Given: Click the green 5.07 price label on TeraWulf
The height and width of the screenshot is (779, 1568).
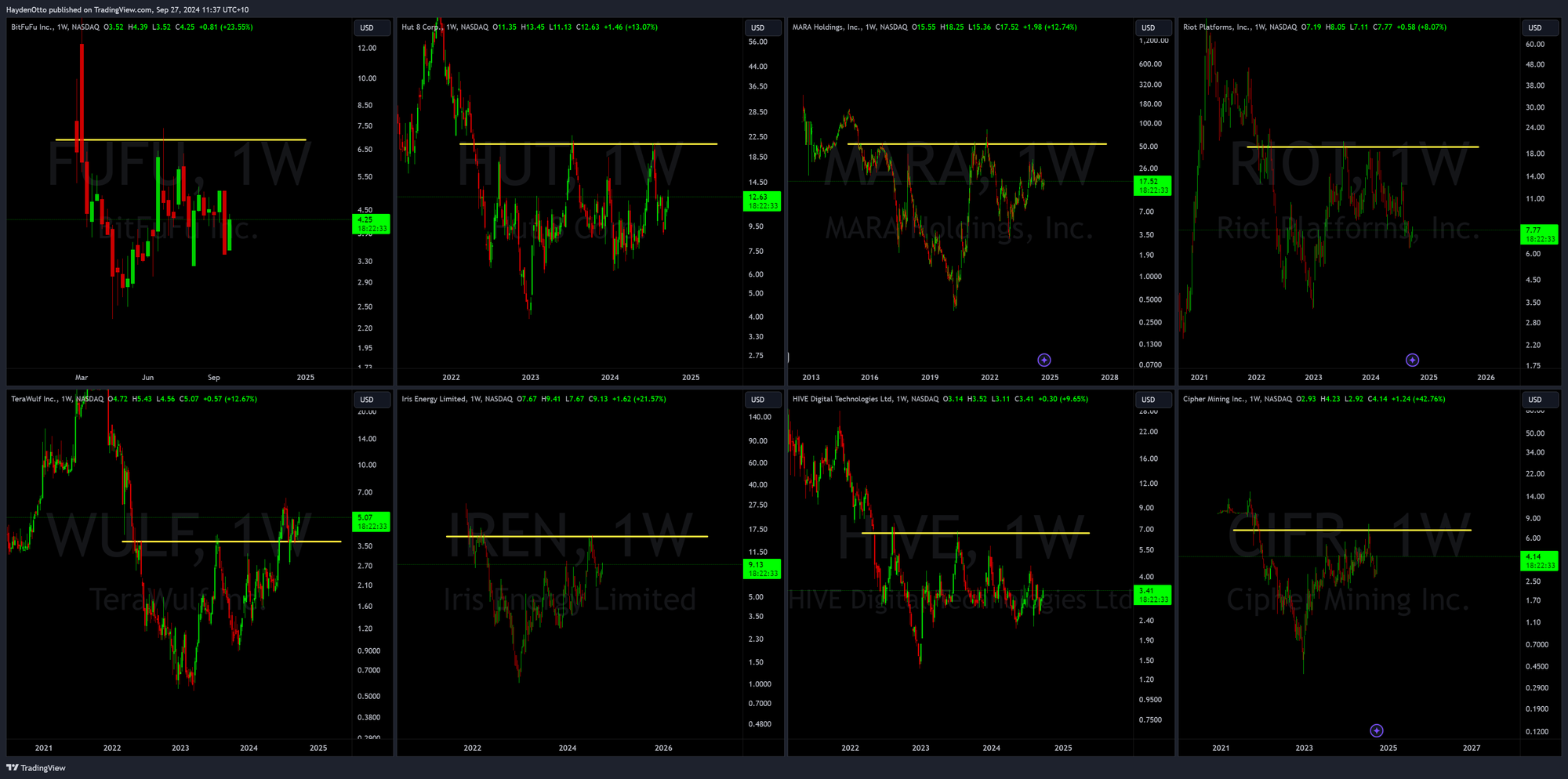Looking at the screenshot, I should (370, 522).
